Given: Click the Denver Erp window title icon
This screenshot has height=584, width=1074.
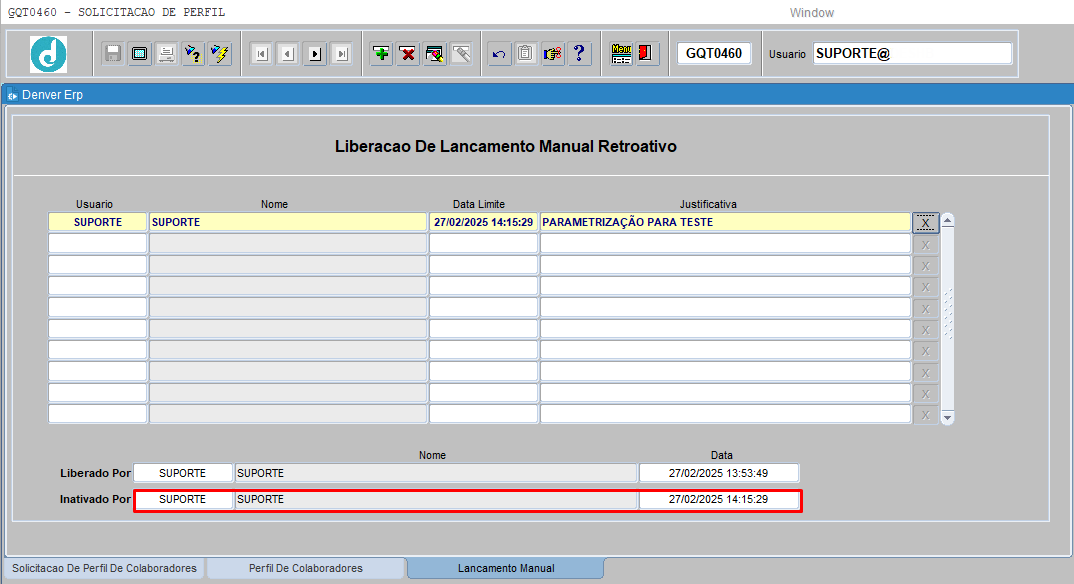Looking at the screenshot, I should pyautogui.click(x=12, y=95).
